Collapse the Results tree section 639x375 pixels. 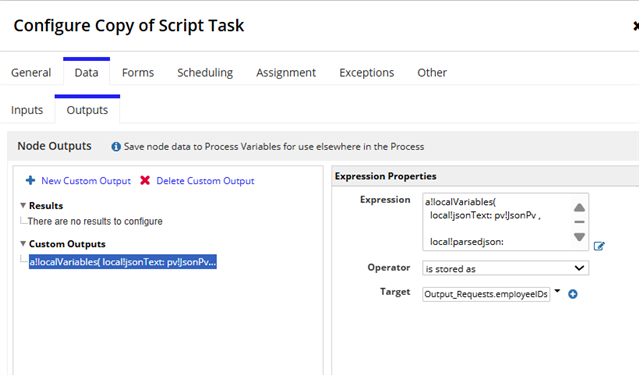[23, 205]
